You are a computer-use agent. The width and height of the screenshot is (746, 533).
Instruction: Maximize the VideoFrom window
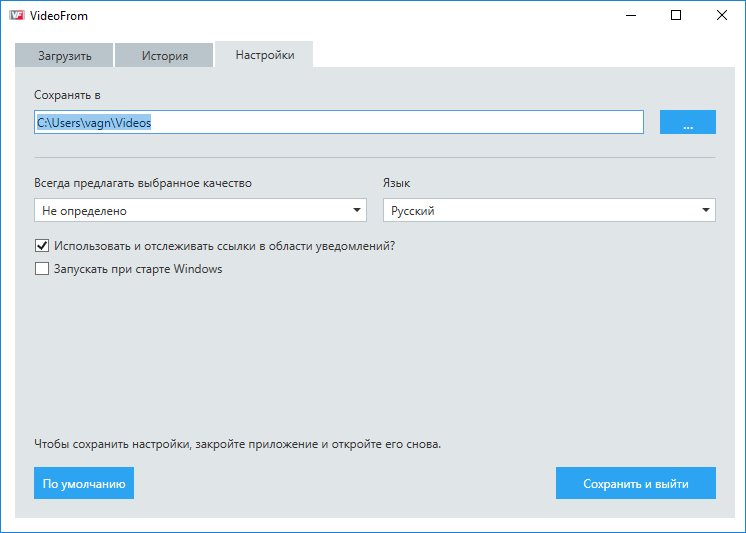pos(676,16)
